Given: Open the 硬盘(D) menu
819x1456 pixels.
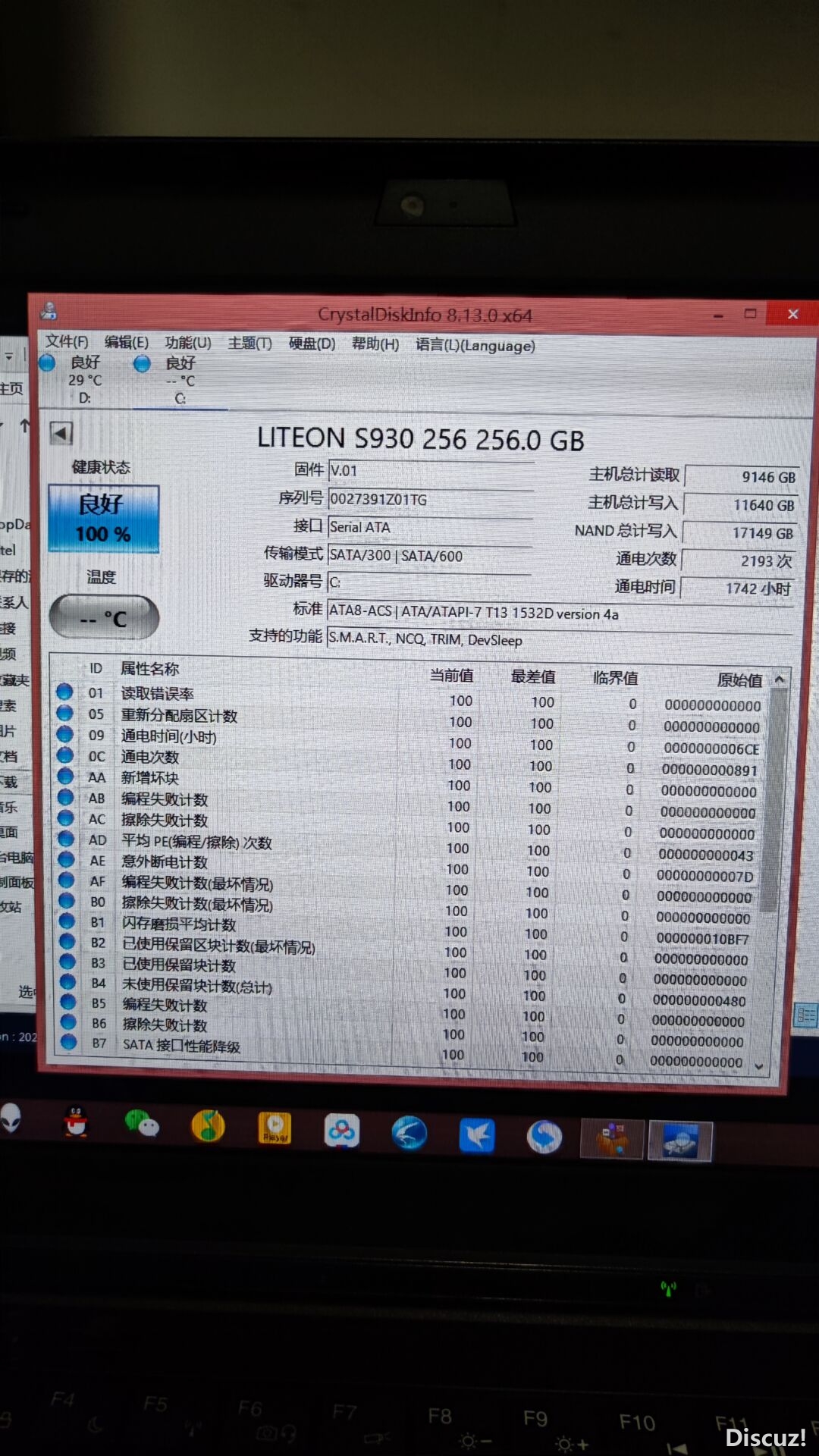Looking at the screenshot, I should point(312,344).
